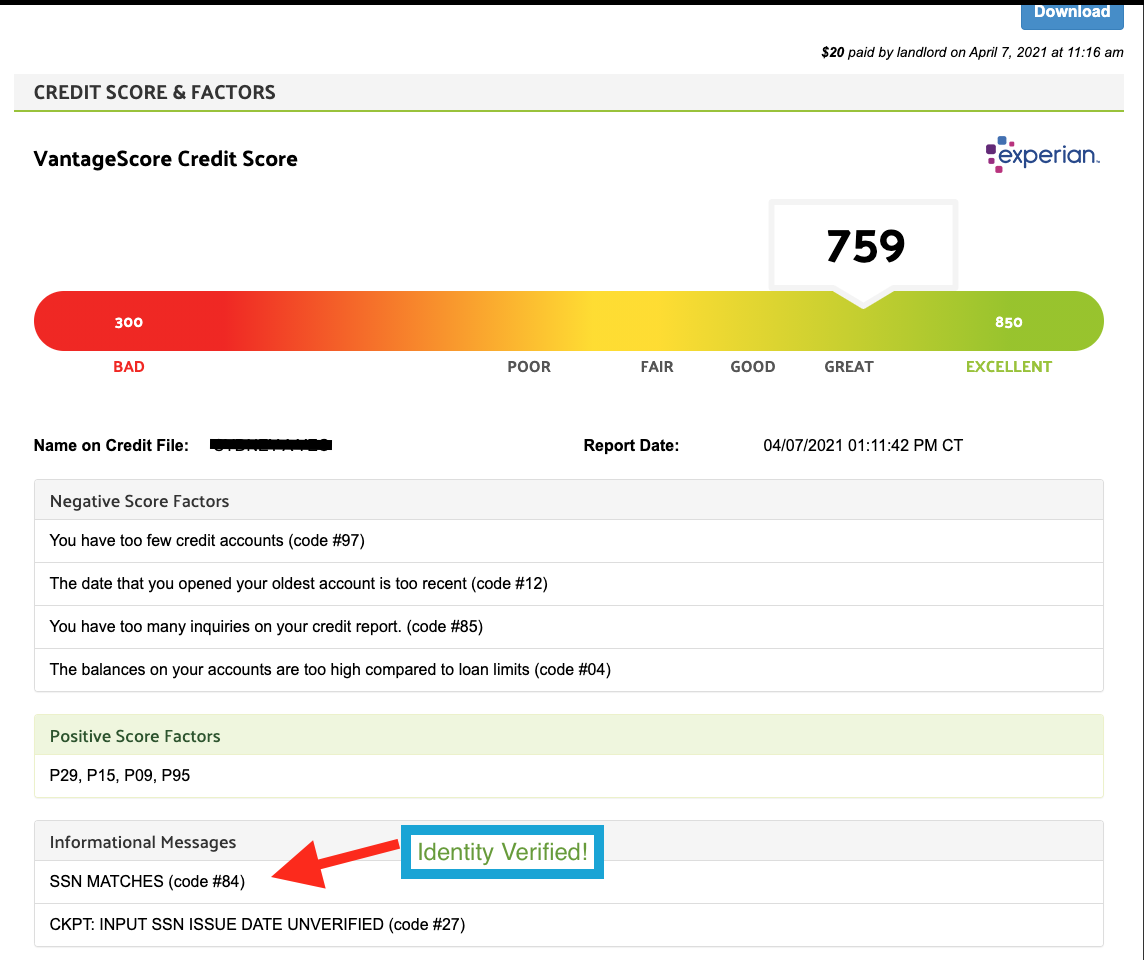Image resolution: width=1144 pixels, height=960 pixels.
Task: Click the EXCELLENT rating label
Action: [1008, 367]
